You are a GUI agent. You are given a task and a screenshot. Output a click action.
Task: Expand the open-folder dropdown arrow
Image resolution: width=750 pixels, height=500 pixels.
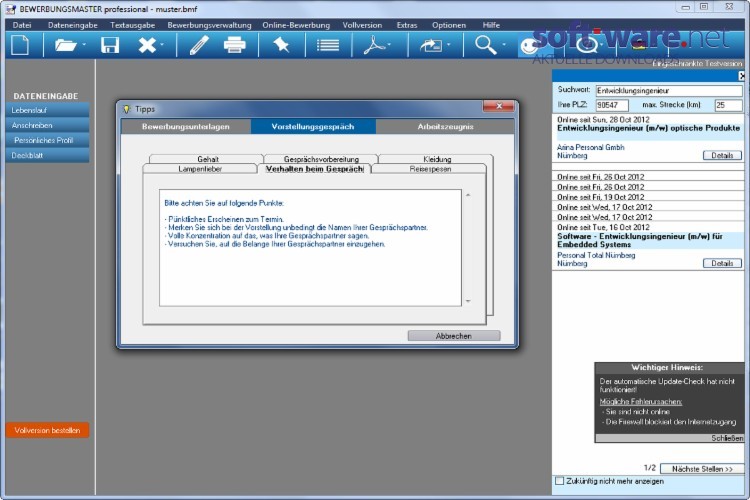point(84,45)
